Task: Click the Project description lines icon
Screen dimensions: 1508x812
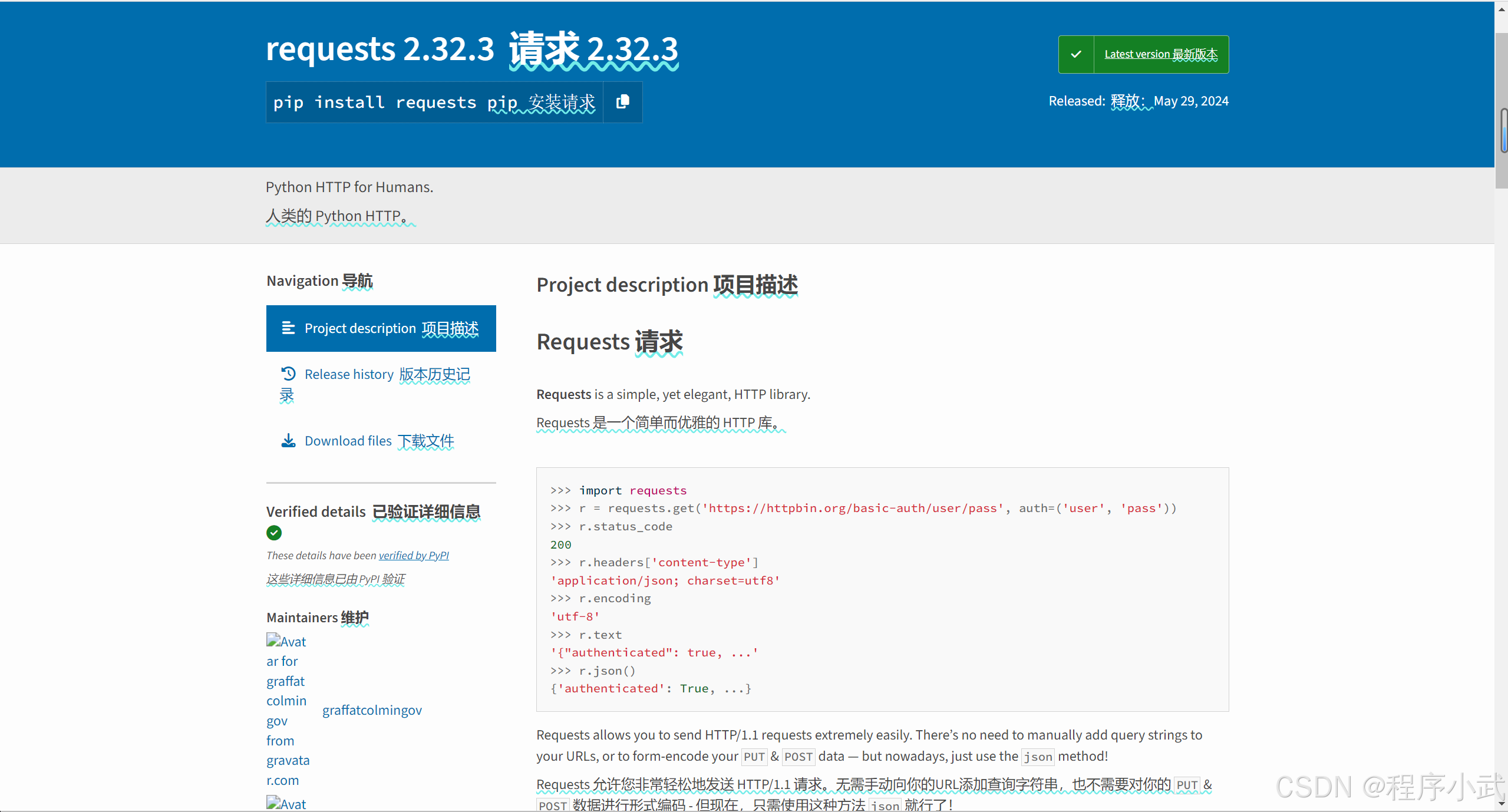Action: (x=288, y=328)
